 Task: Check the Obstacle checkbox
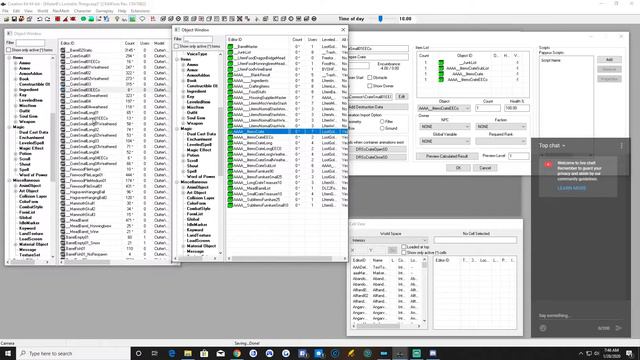coord(369,77)
